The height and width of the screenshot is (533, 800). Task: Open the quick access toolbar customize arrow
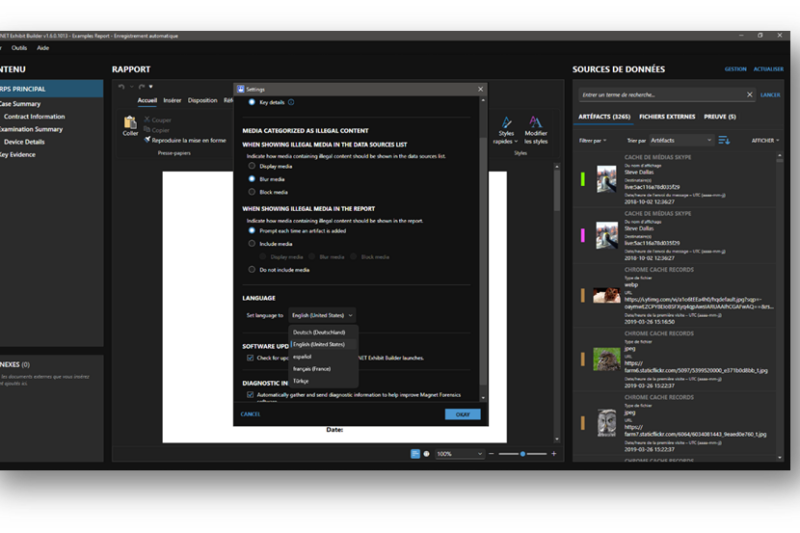[151, 87]
